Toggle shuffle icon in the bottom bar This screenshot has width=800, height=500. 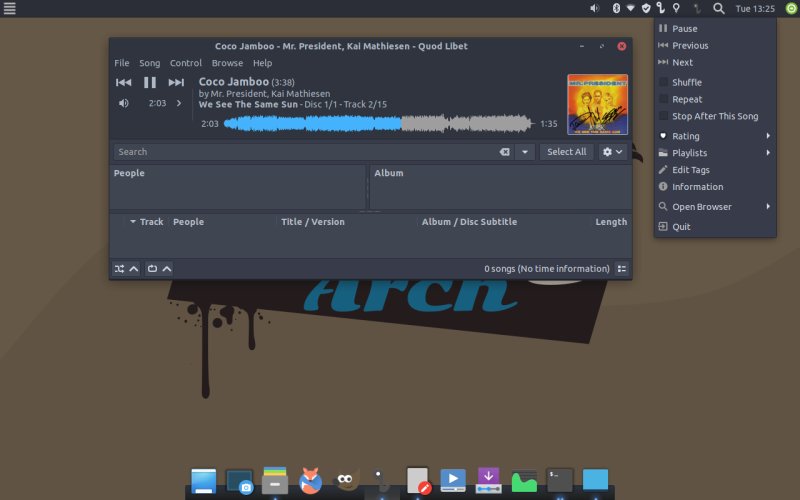point(119,268)
